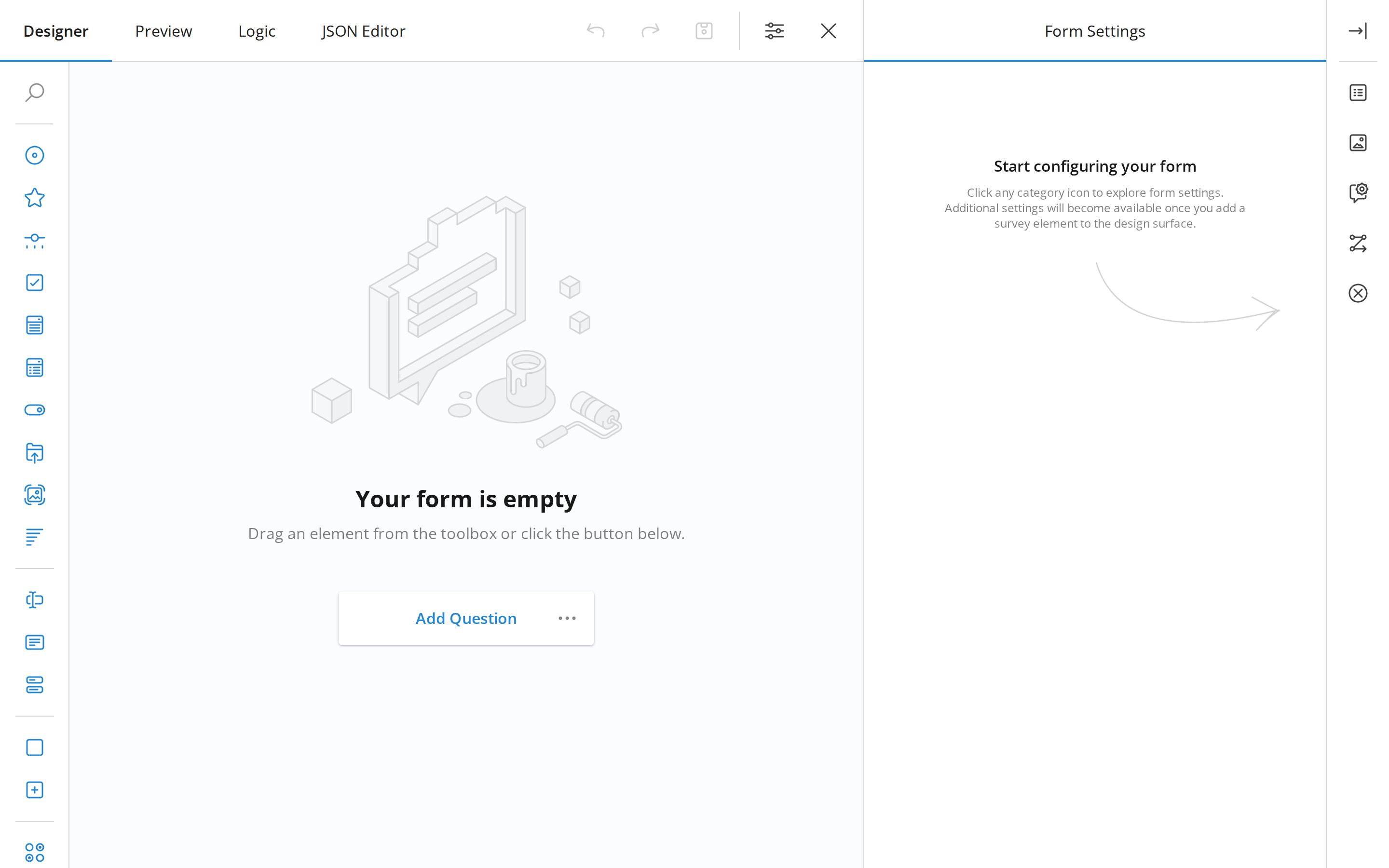The height and width of the screenshot is (868, 1389).
Task: Open question type menu via three dots
Action: (567, 618)
